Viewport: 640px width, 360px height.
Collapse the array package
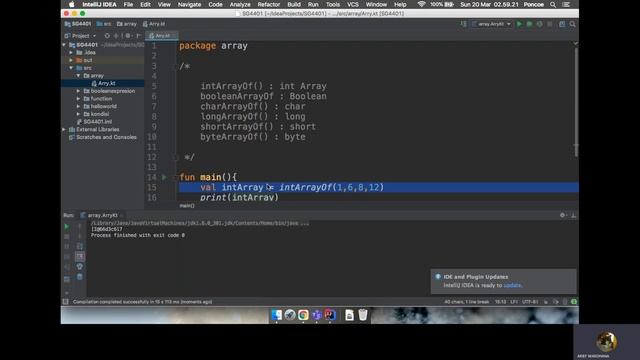[x=78, y=76]
